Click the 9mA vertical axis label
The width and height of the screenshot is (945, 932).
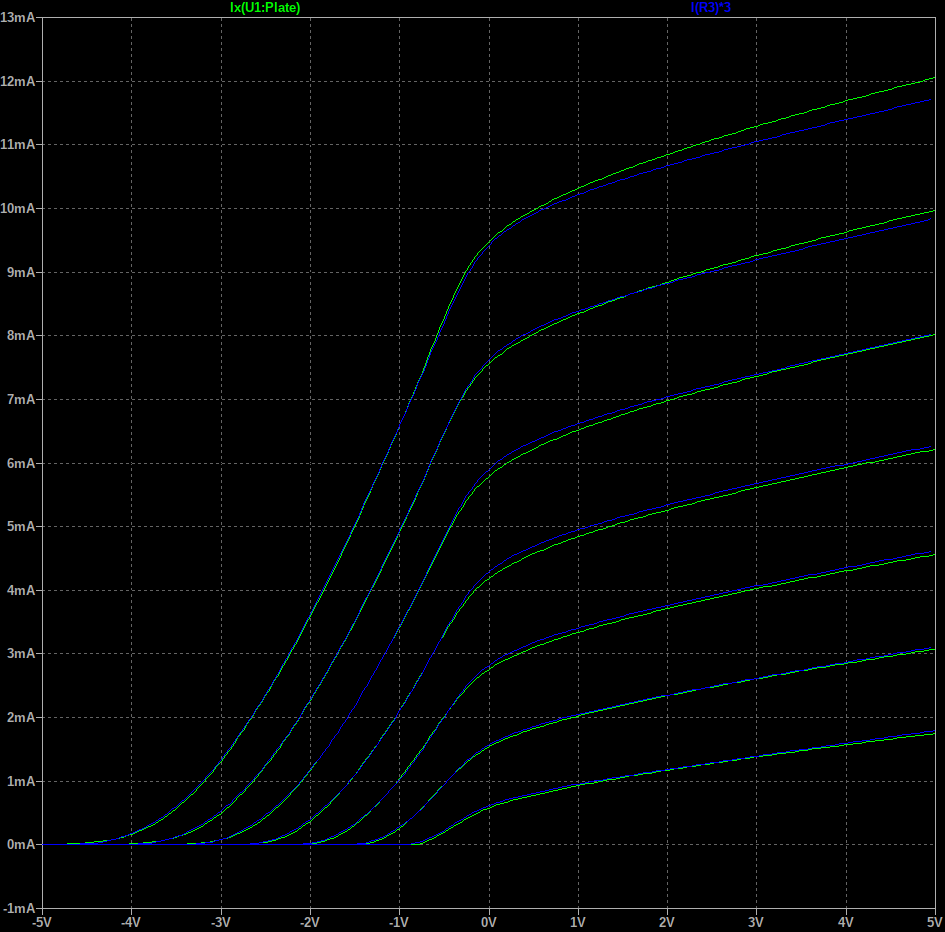[21, 272]
